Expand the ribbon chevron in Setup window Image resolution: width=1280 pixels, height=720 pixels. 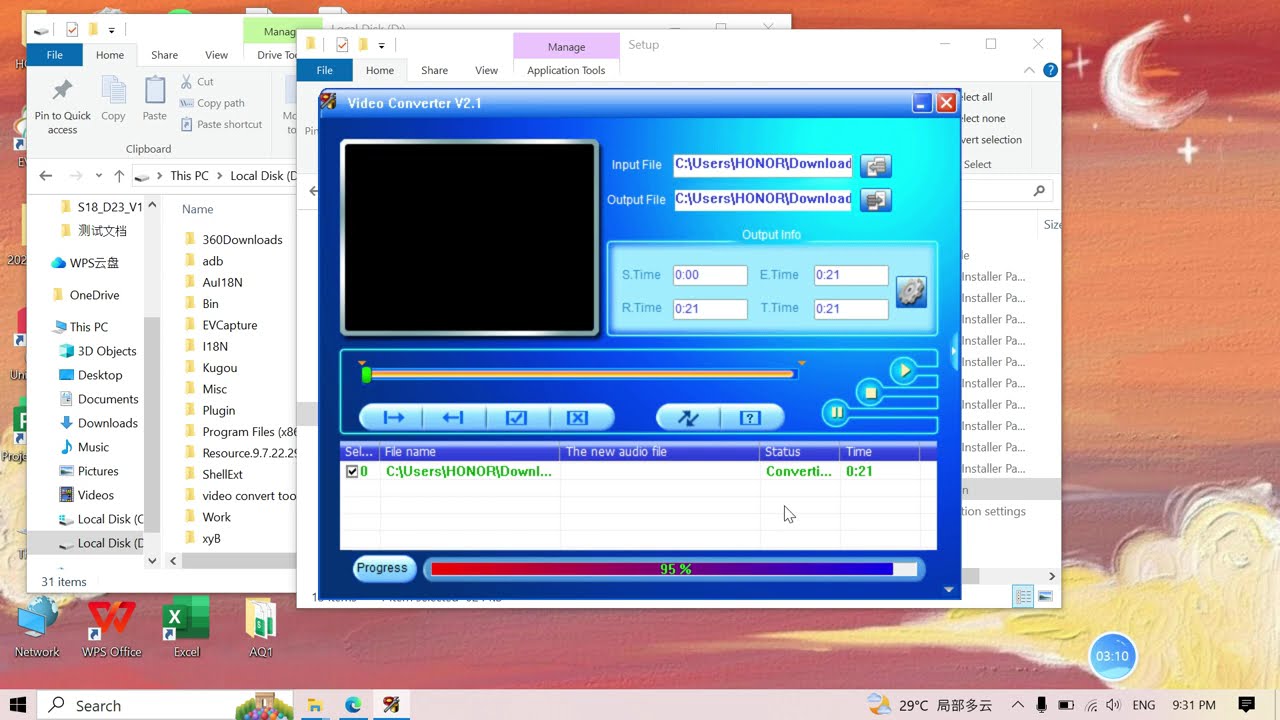tap(1029, 70)
